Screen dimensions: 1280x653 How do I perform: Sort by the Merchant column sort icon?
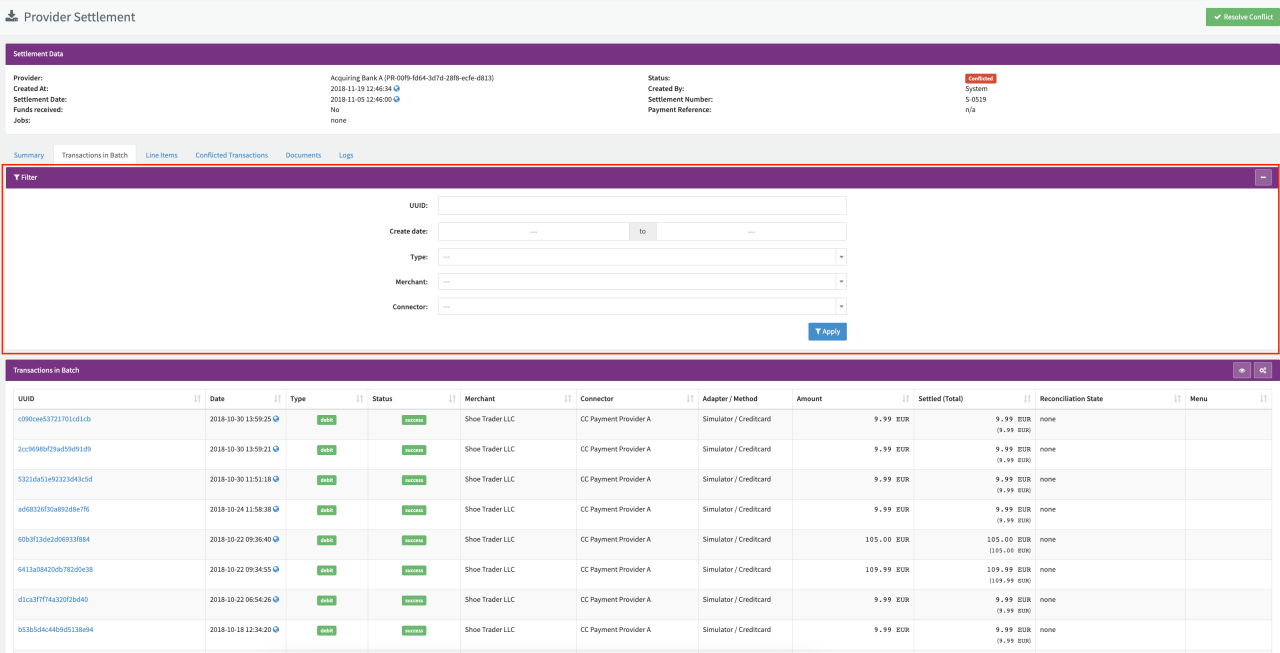click(567, 399)
